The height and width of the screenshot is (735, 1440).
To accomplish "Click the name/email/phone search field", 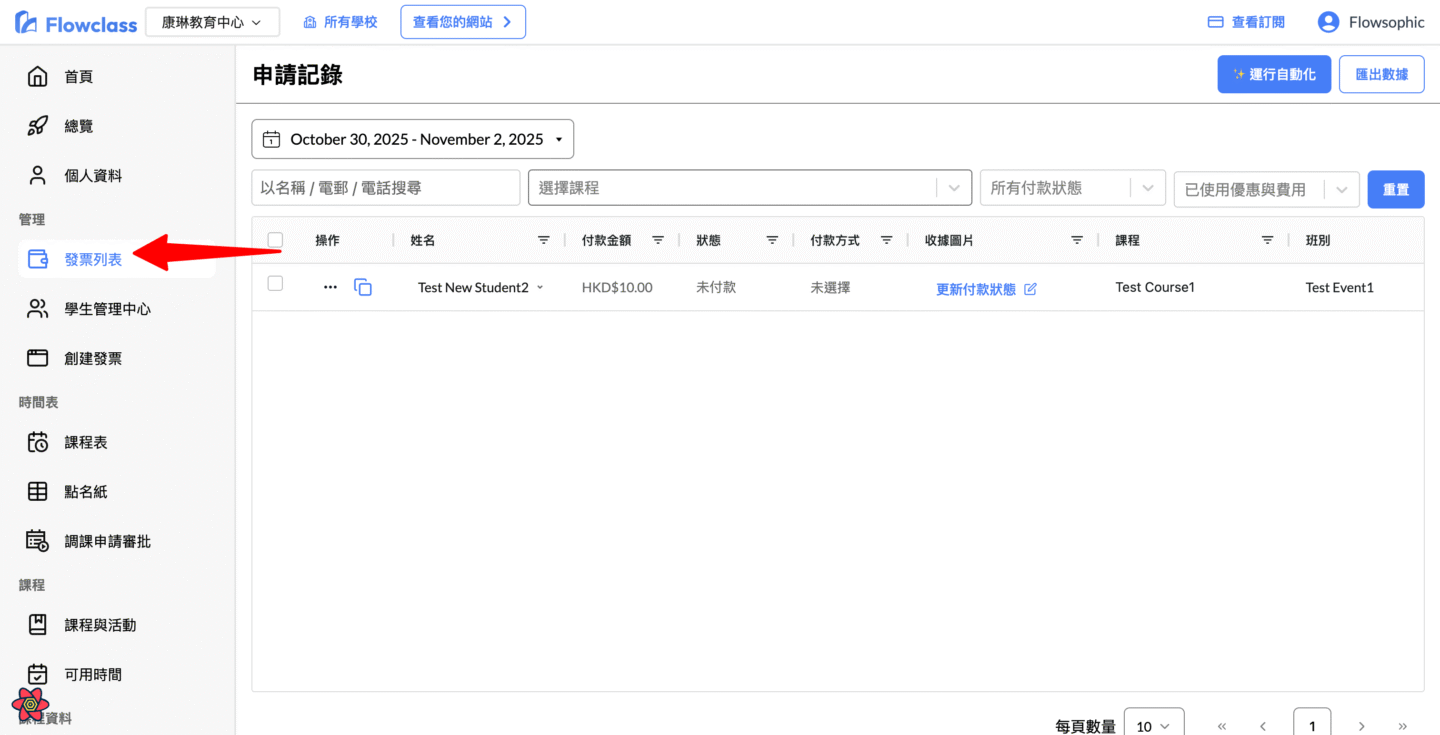I will (385, 188).
